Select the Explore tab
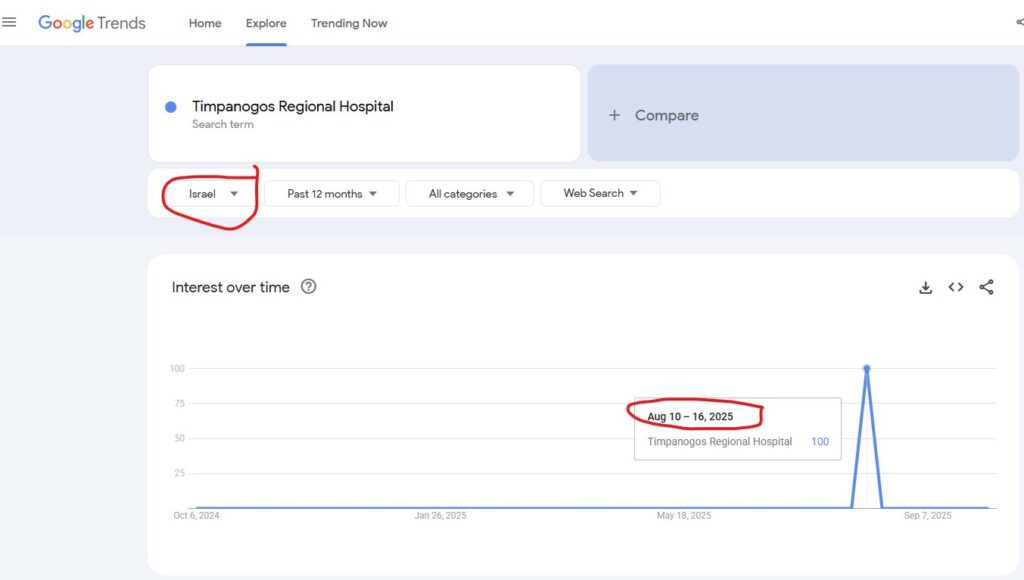 click(x=266, y=23)
